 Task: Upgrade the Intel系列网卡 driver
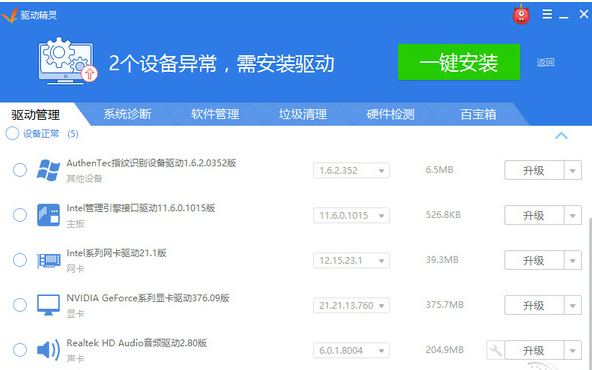pyautogui.click(x=534, y=260)
